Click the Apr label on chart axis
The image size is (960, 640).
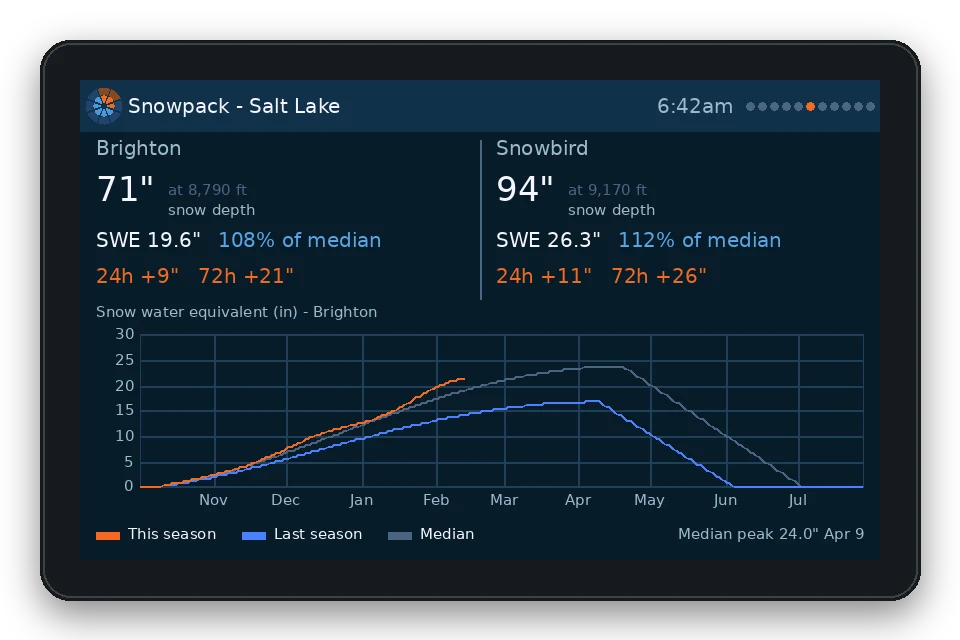(578, 501)
